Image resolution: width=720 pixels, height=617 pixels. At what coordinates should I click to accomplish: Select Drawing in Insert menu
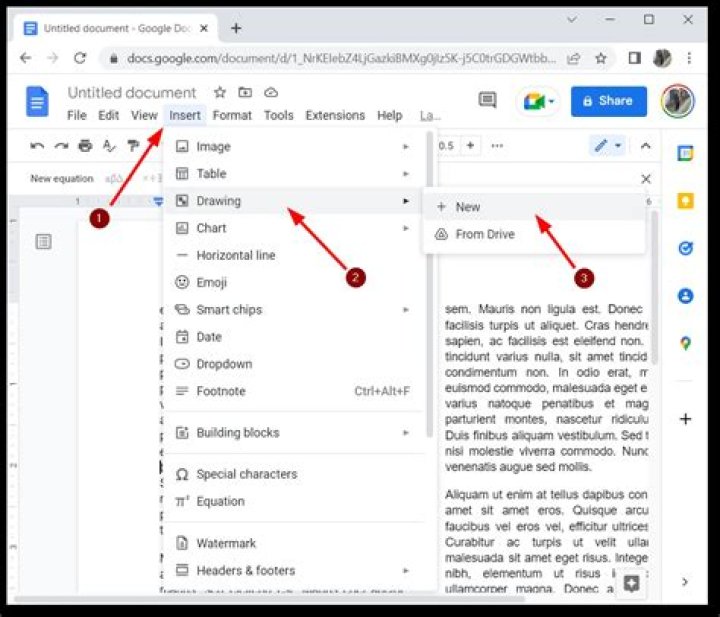coord(294,201)
